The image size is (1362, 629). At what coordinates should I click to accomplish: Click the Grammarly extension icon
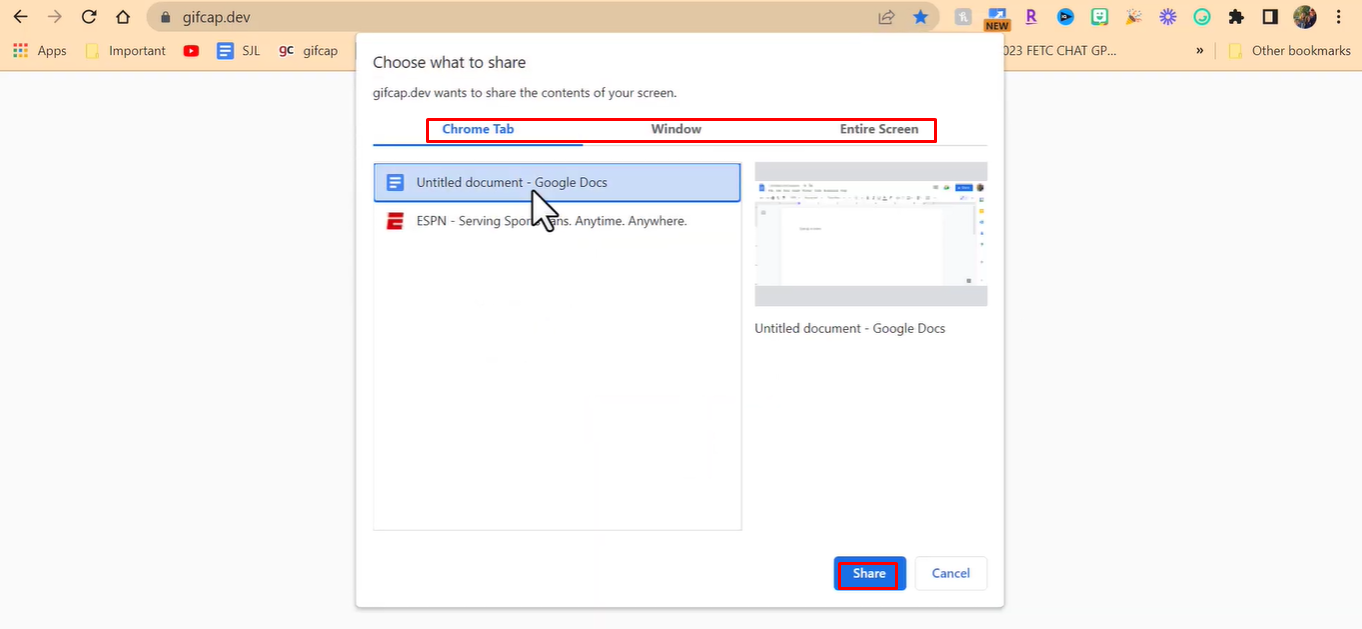click(x=1201, y=17)
